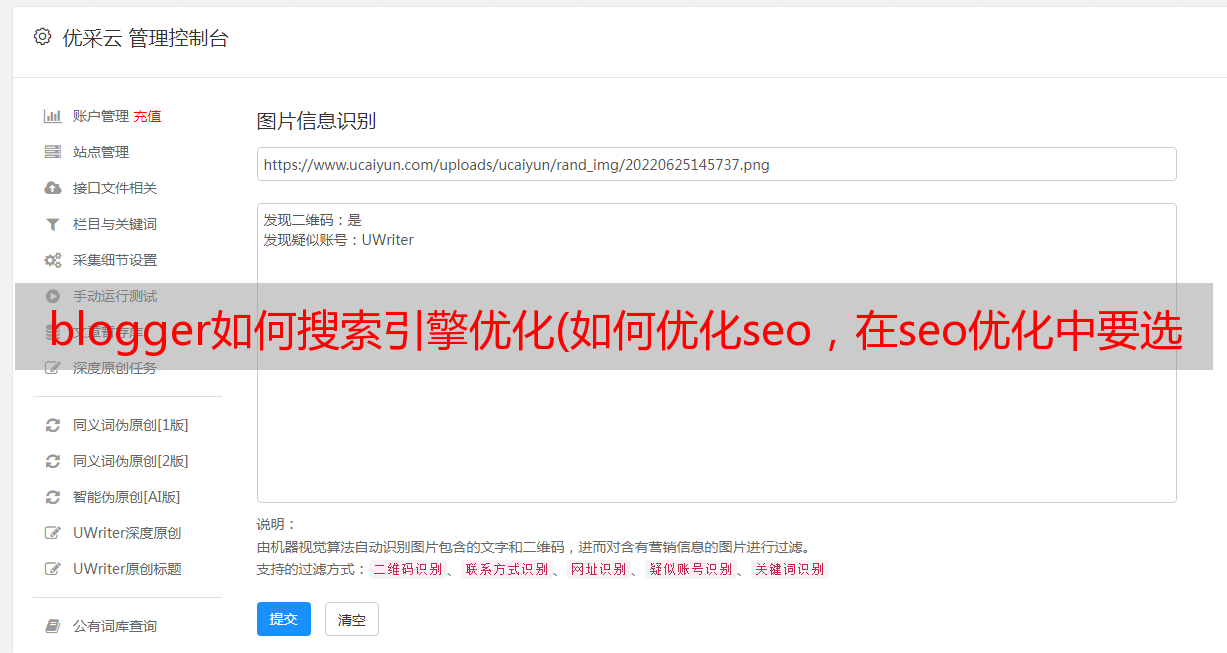The width and height of the screenshot is (1227, 653).
Task: Click the 疑似账号识别 filter tag
Action: coord(690,569)
